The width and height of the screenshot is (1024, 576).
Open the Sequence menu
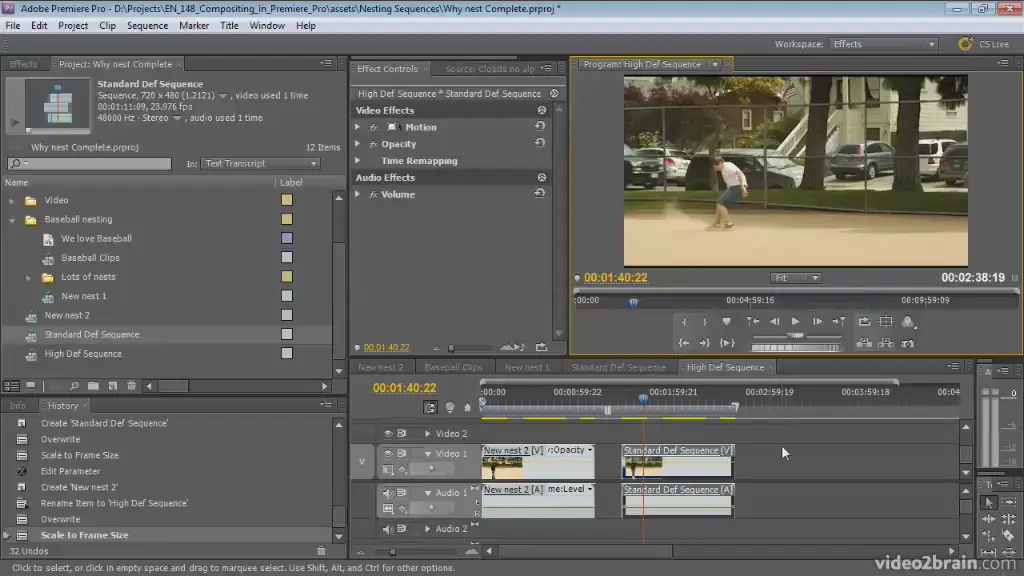click(x=147, y=26)
